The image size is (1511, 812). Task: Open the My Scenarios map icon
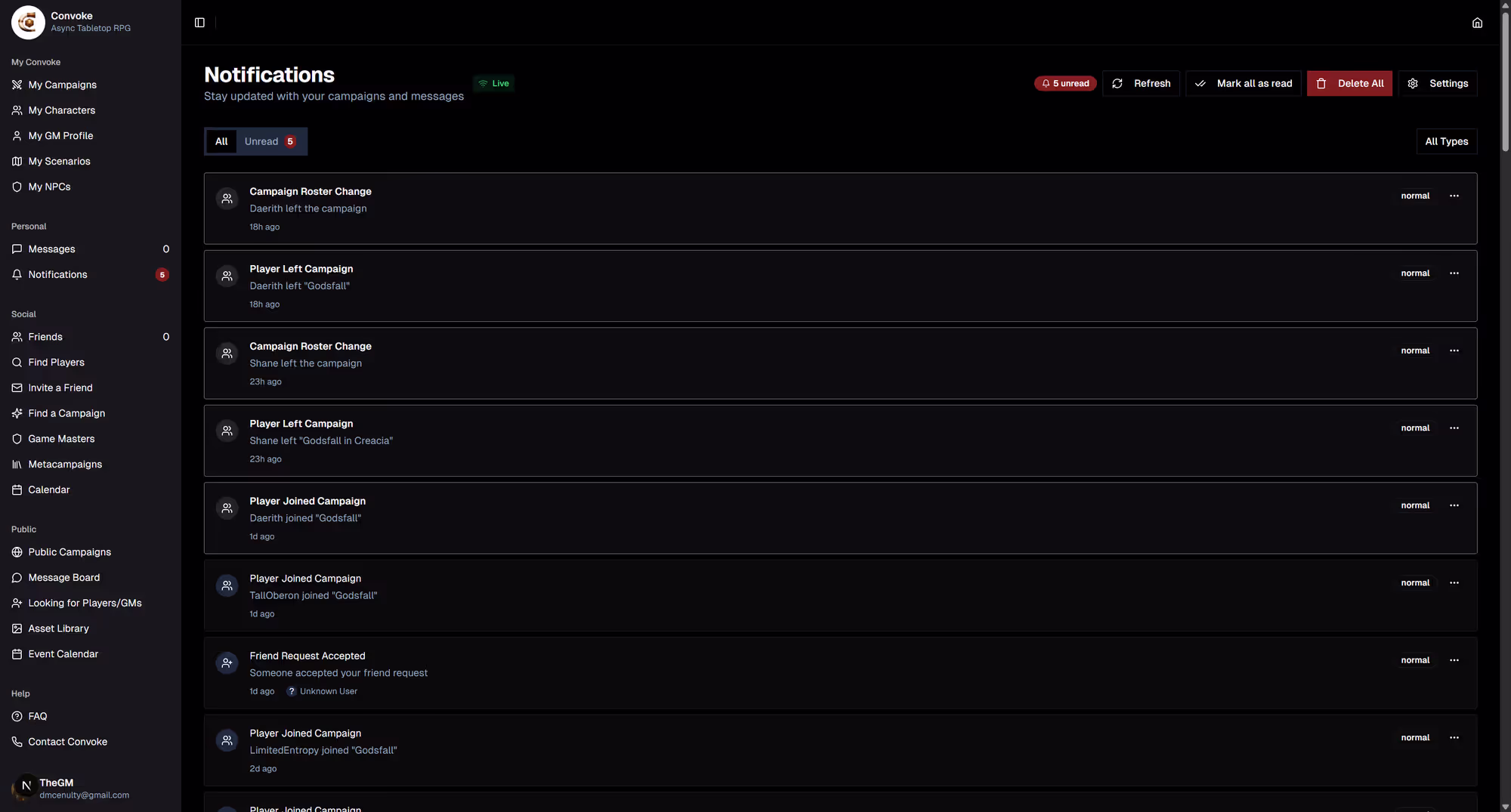[x=17, y=162]
